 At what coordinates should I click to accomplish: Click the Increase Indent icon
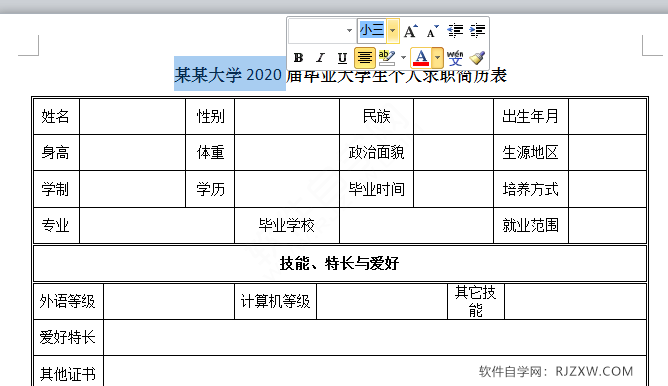click(477, 31)
